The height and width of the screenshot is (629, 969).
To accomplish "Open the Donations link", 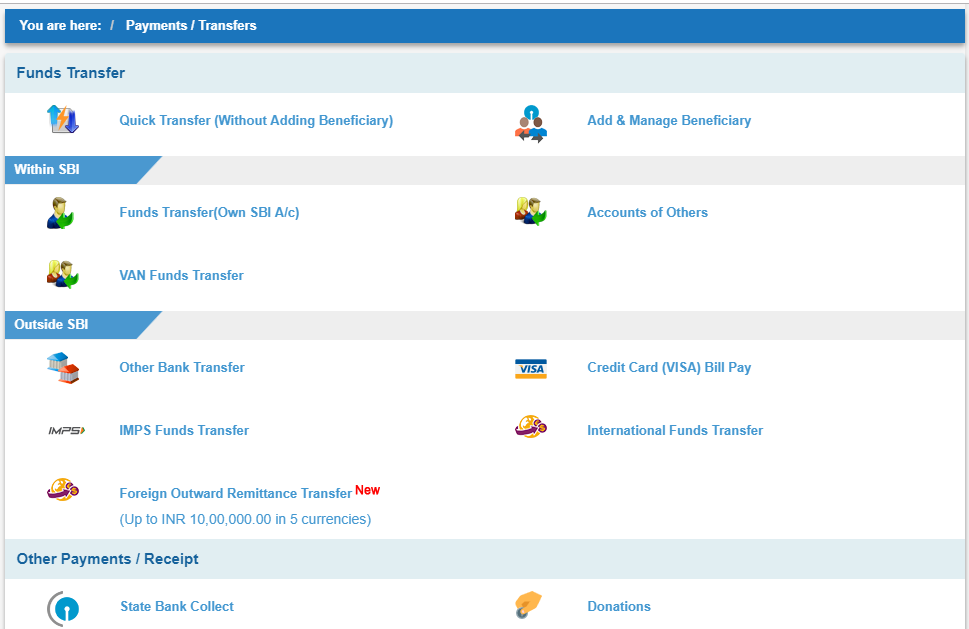I will pos(619,607).
